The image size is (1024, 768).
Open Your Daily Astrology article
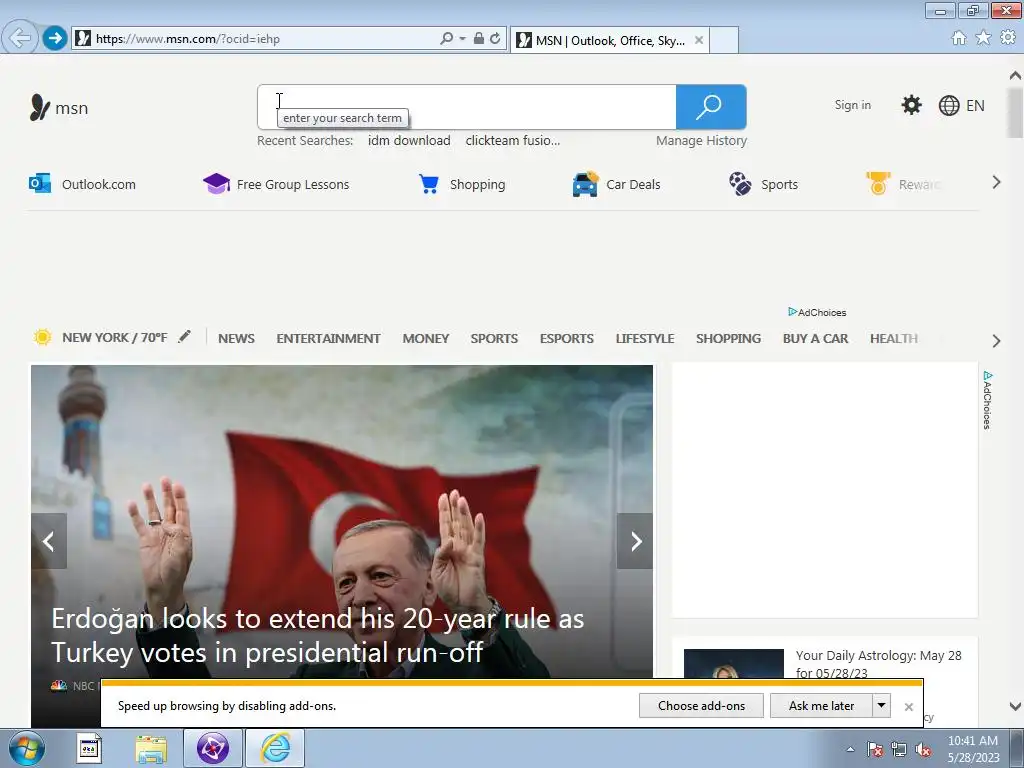tap(878, 664)
